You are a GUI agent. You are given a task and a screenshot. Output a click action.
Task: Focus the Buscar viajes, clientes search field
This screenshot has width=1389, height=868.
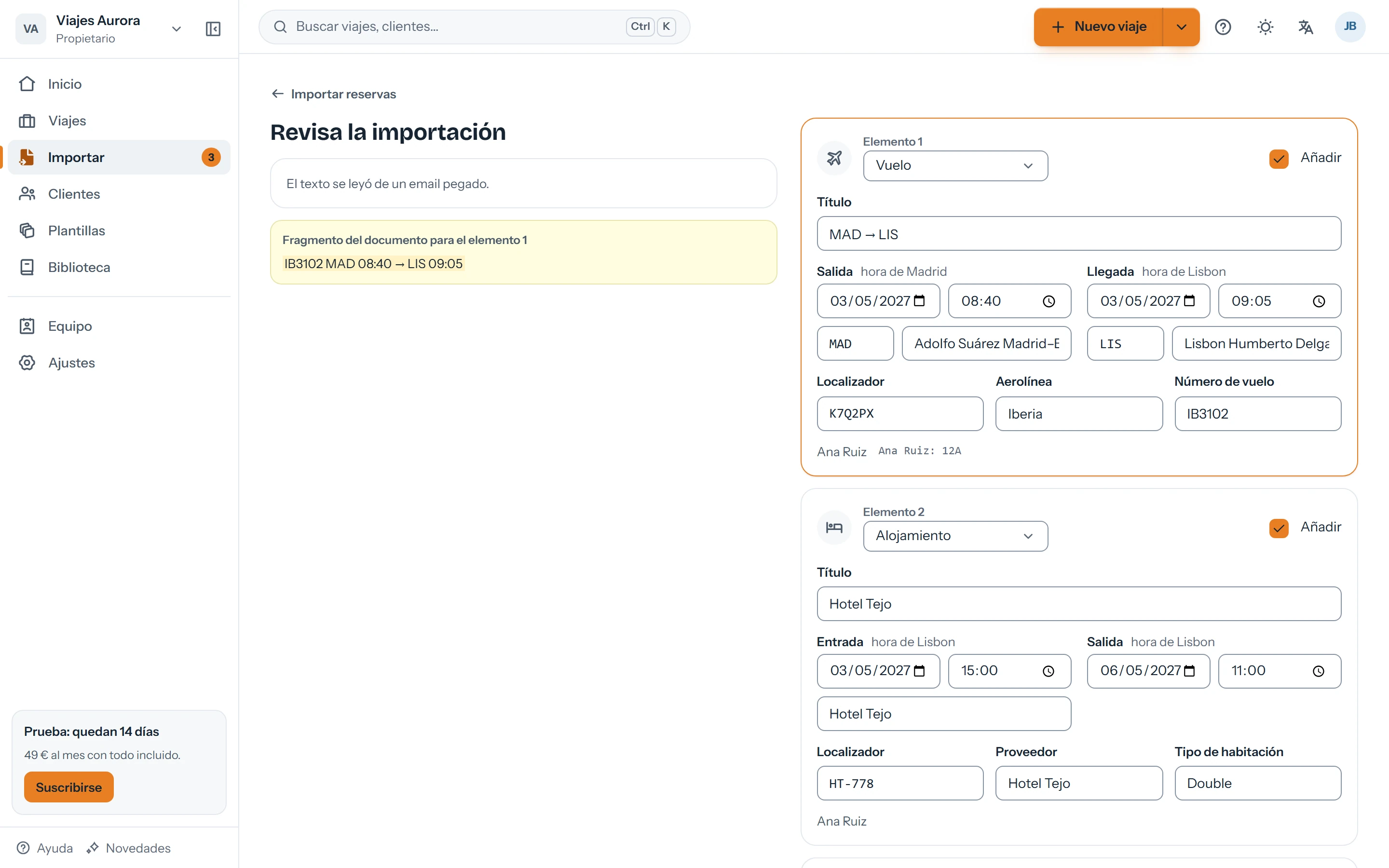[x=474, y=27]
